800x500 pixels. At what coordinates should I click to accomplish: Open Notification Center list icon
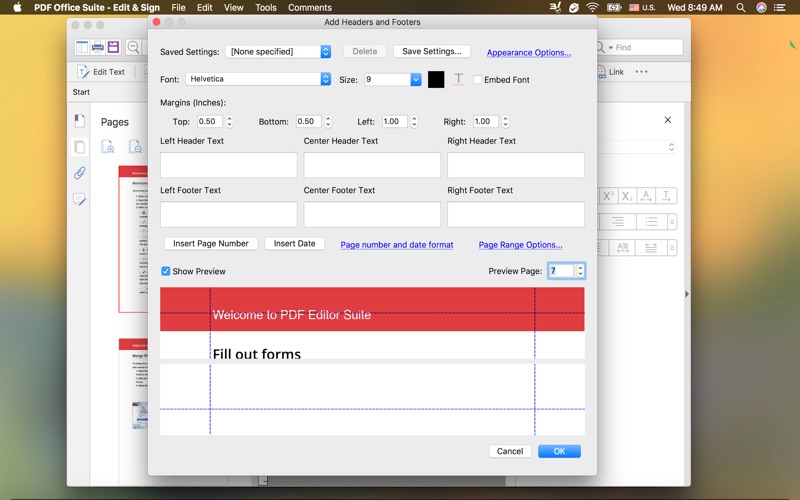(780, 7)
